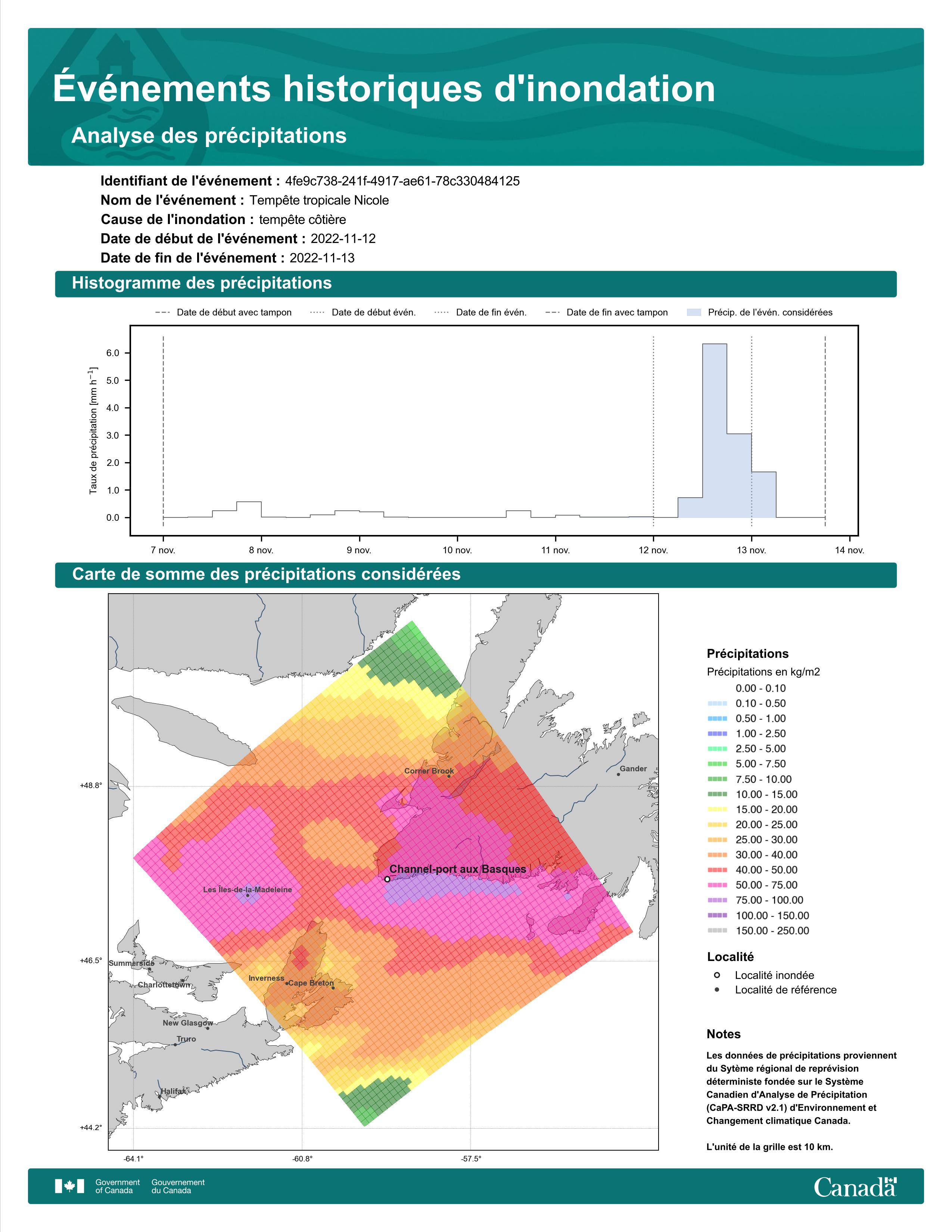Click the Gander reference locality dot
The width and height of the screenshot is (952, 1232).
pyautogui.click(x=618, y=775)
